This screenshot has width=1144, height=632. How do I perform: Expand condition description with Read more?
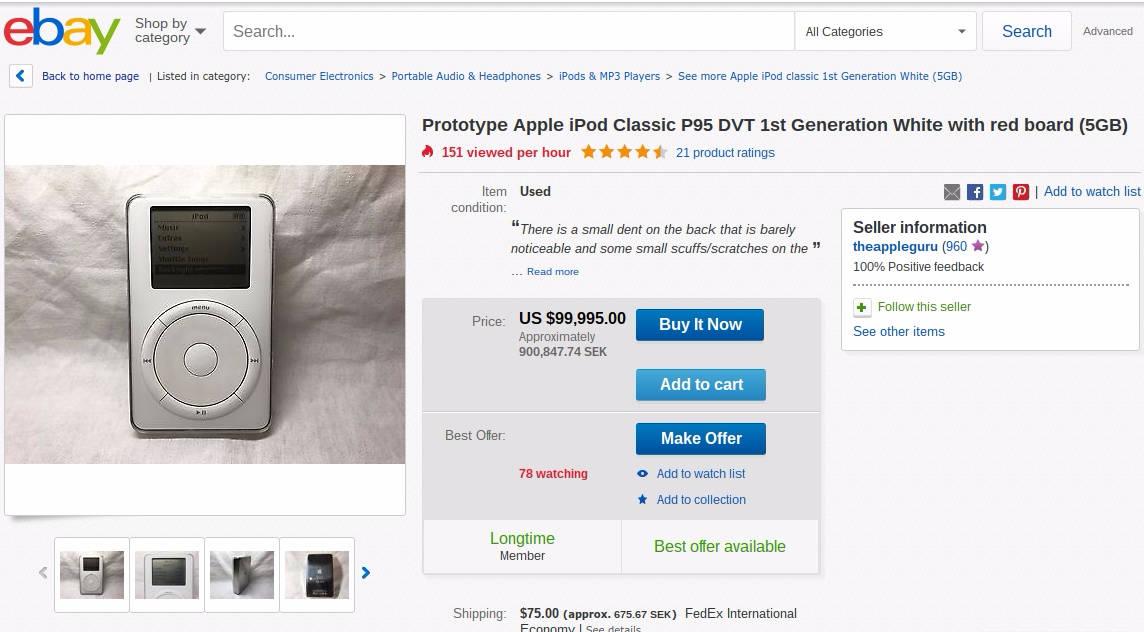click(552, 272)
